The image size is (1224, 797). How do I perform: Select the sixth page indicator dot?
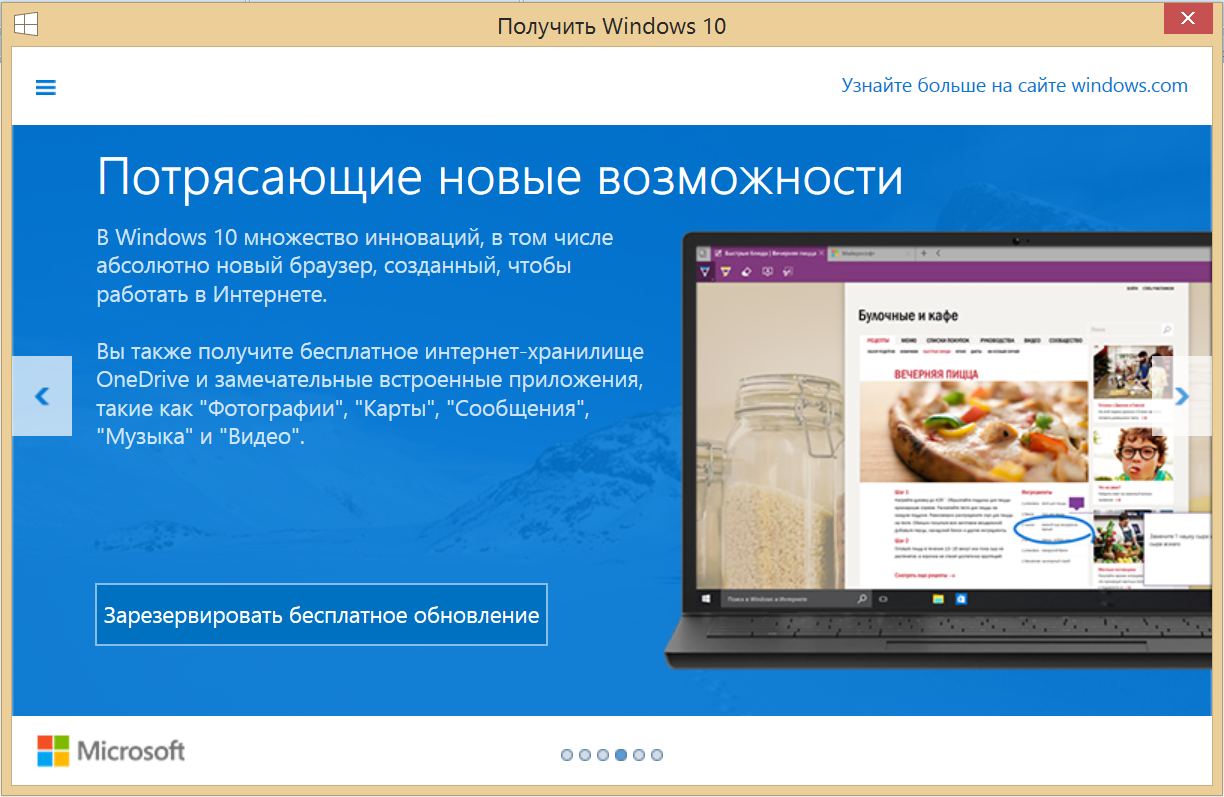(657, 755)
